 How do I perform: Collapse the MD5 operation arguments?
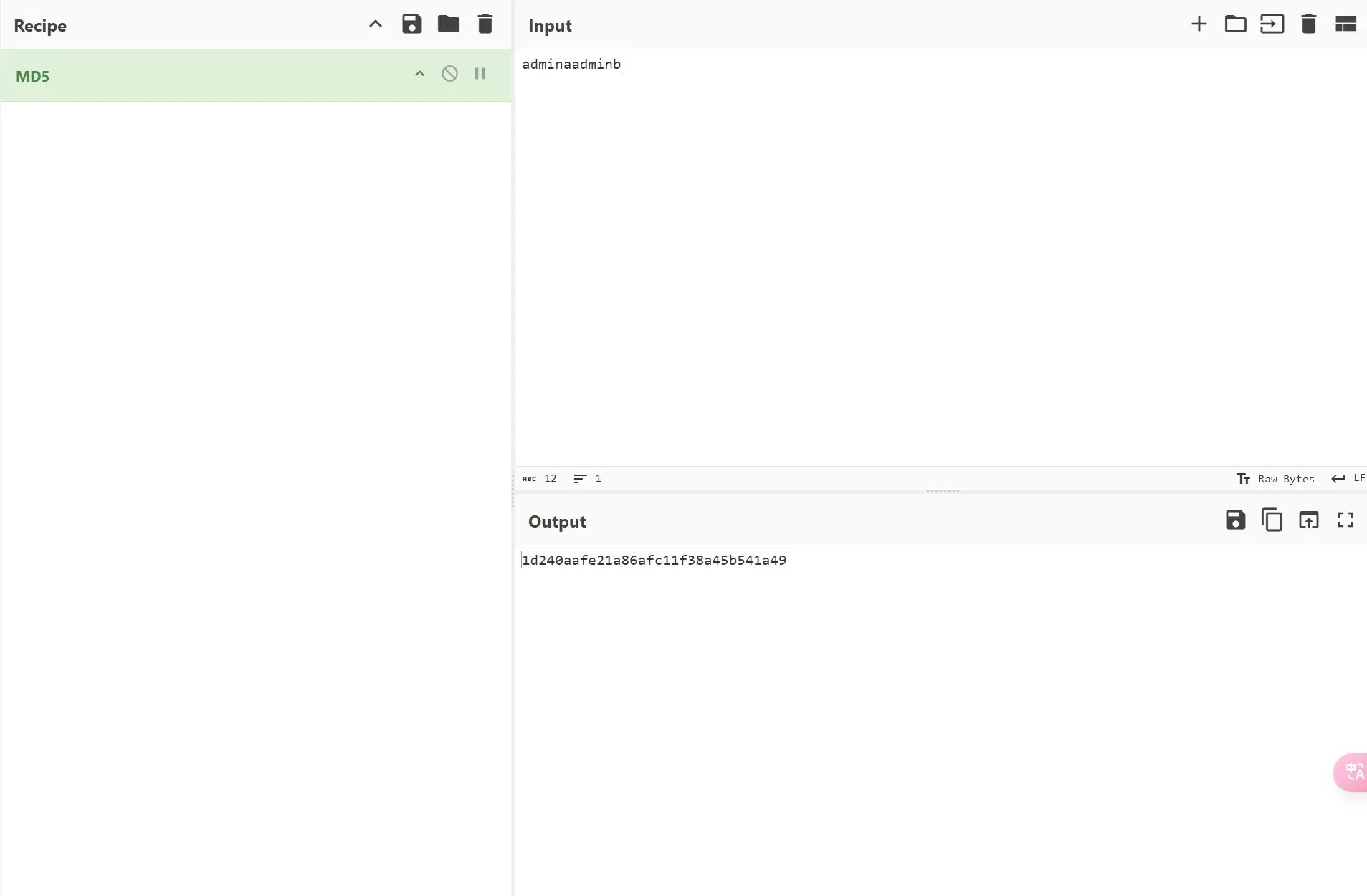[419, 74]
